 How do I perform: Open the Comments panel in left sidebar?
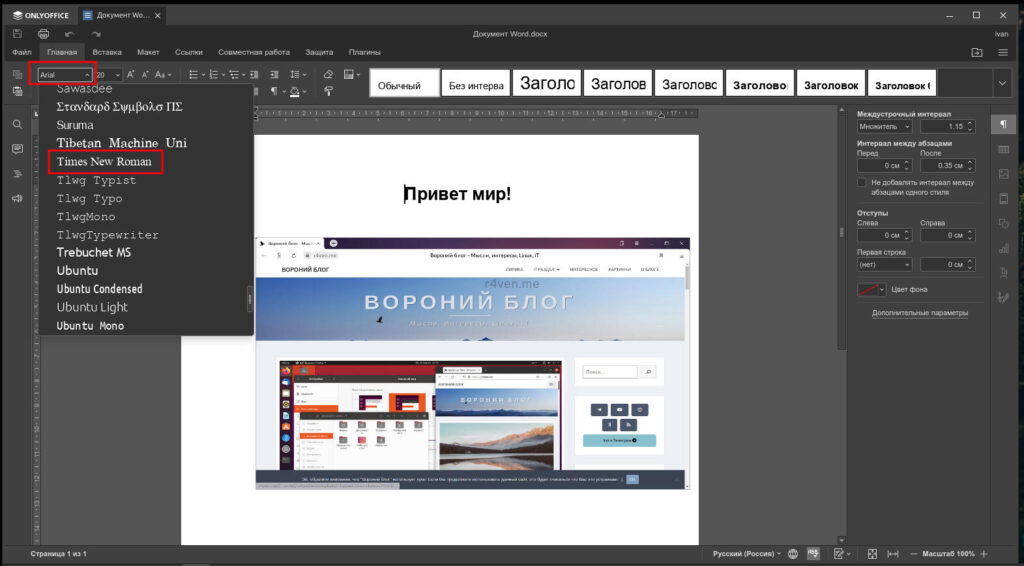(x=17, y=149)
